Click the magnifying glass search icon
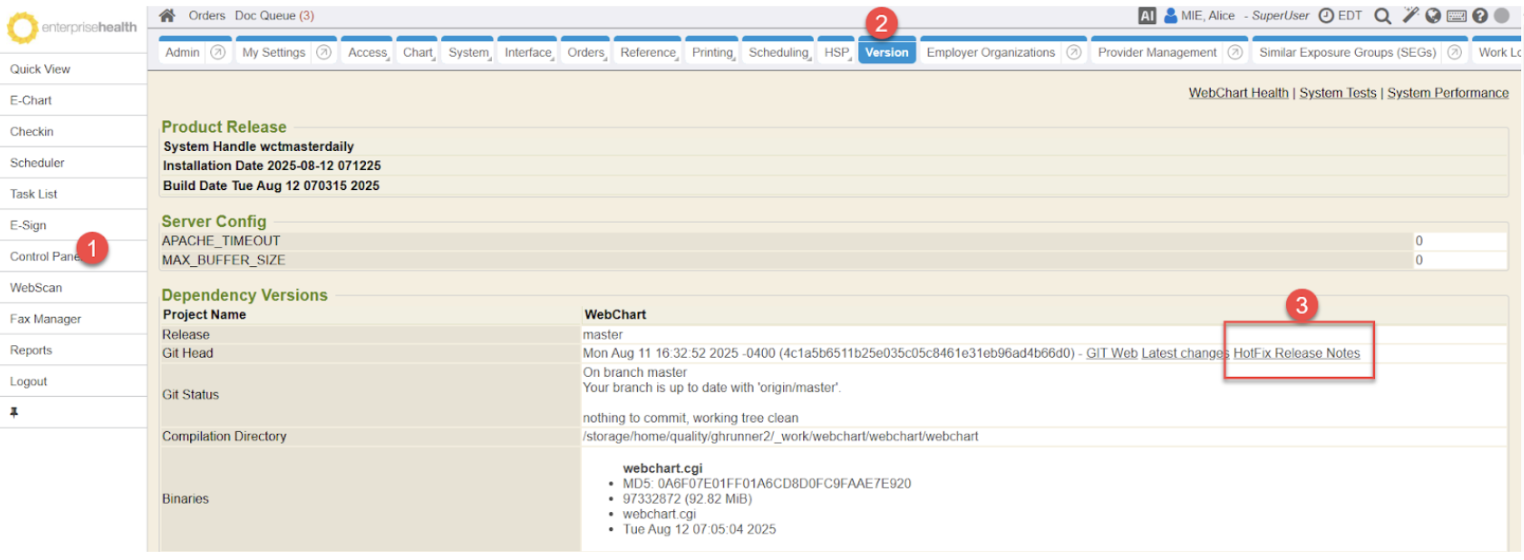Screen dimensions: 1524x560 pyautogui.click(x=1382, y=16)
